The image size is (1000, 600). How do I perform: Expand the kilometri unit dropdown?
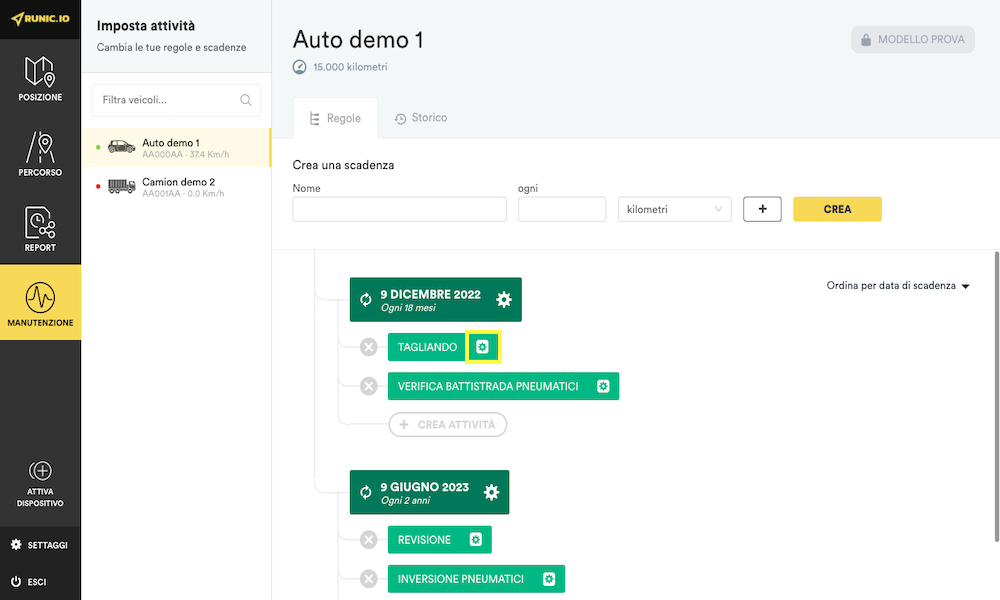click(x=675, y=209)
